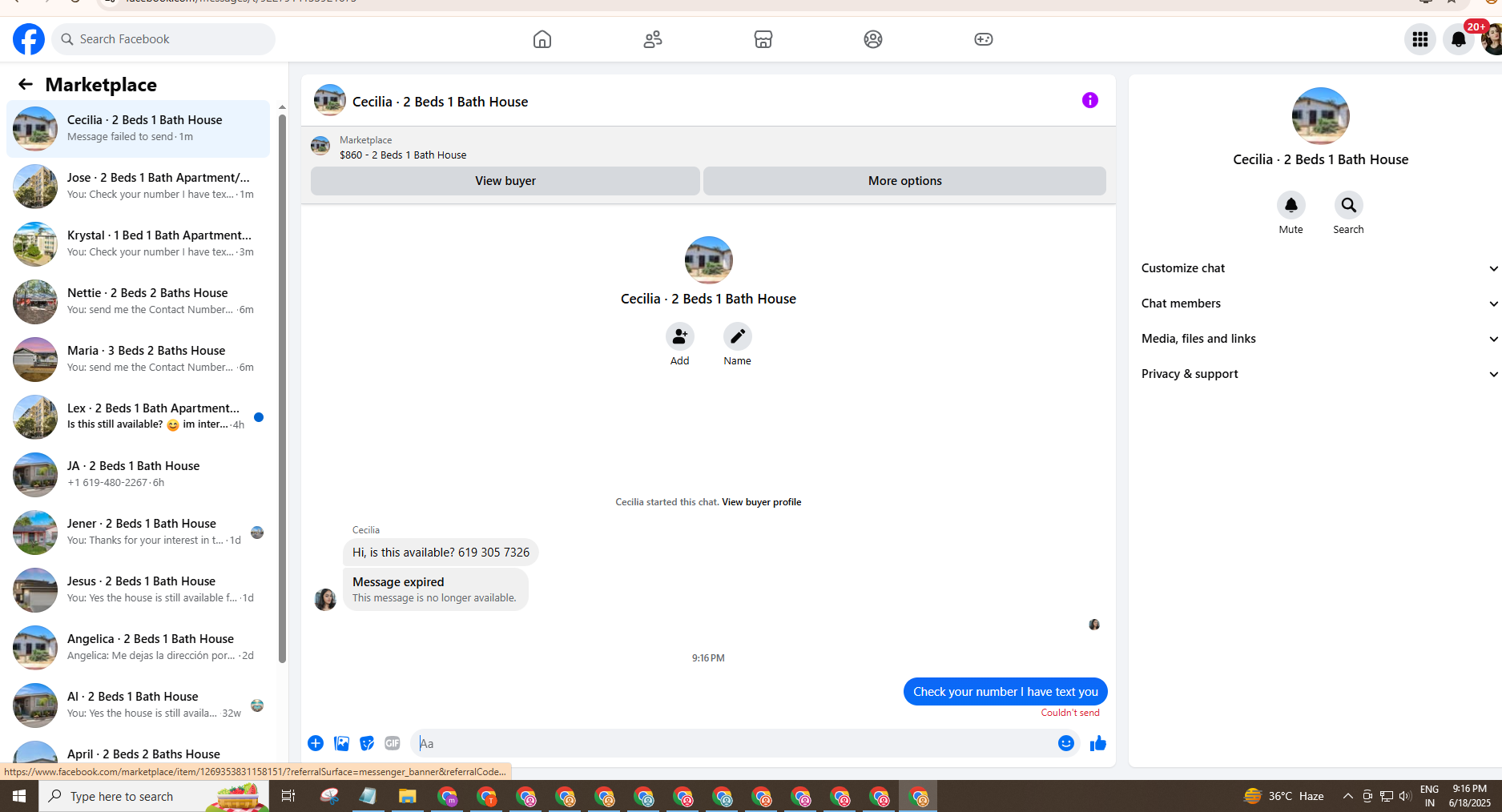Open the $860 2 Beds 1 Bath House listing
Image resolution: width=1502 pixels, height=812 pixels.
403,155
